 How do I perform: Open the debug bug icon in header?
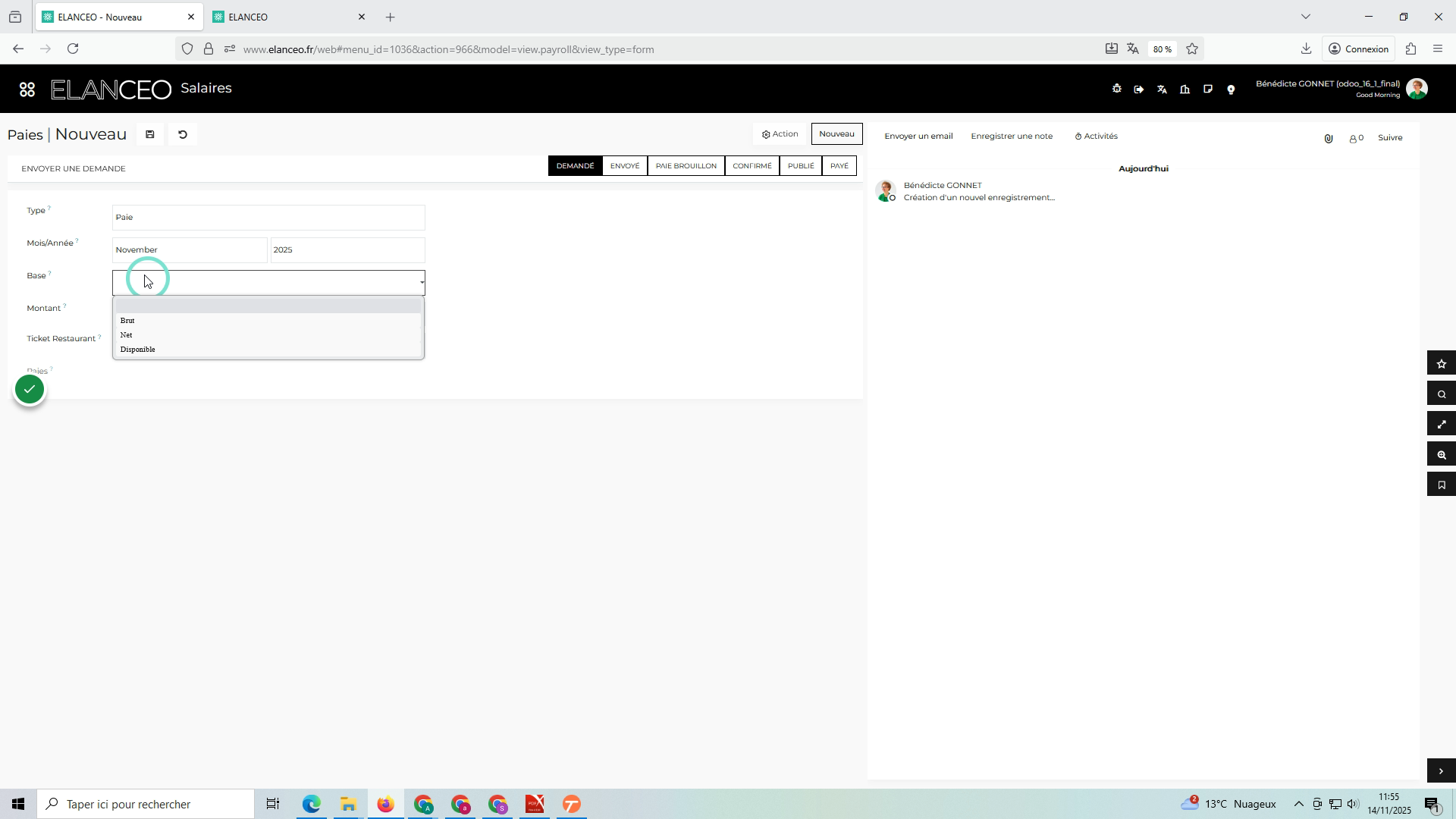pos(1116,89)
